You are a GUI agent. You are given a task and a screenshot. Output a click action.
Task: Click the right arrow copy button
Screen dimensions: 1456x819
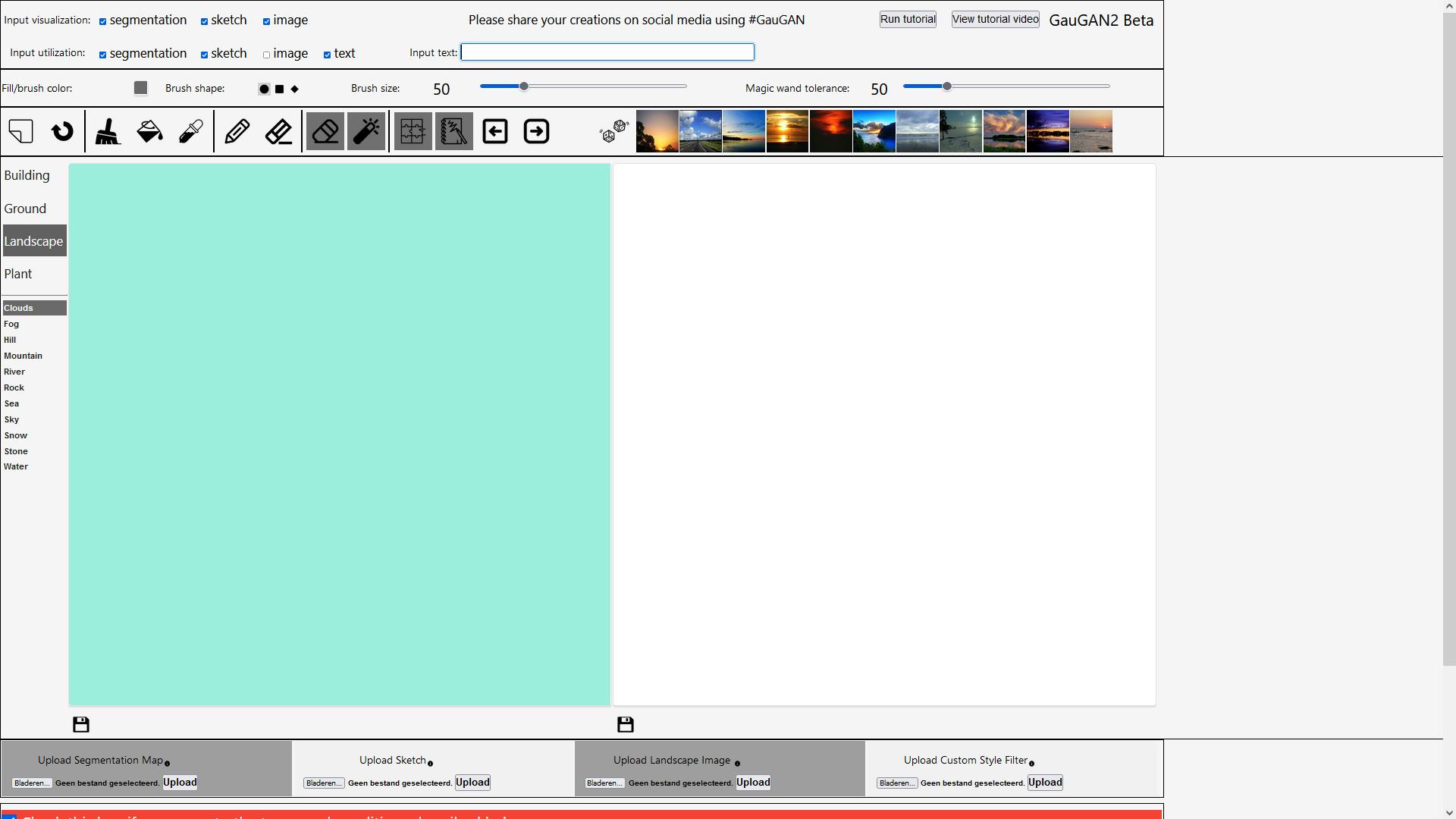click(x=536, y=131)
